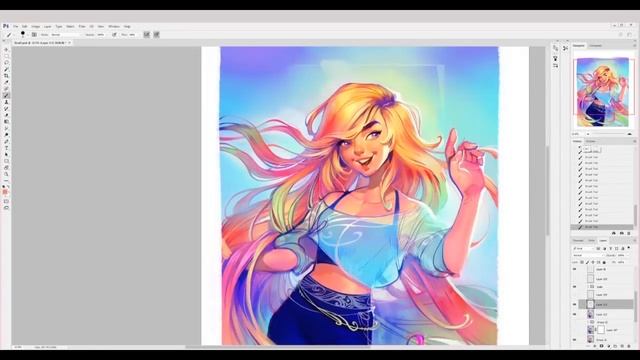Select the Clone Stamp tool

[x=6, y=102]
